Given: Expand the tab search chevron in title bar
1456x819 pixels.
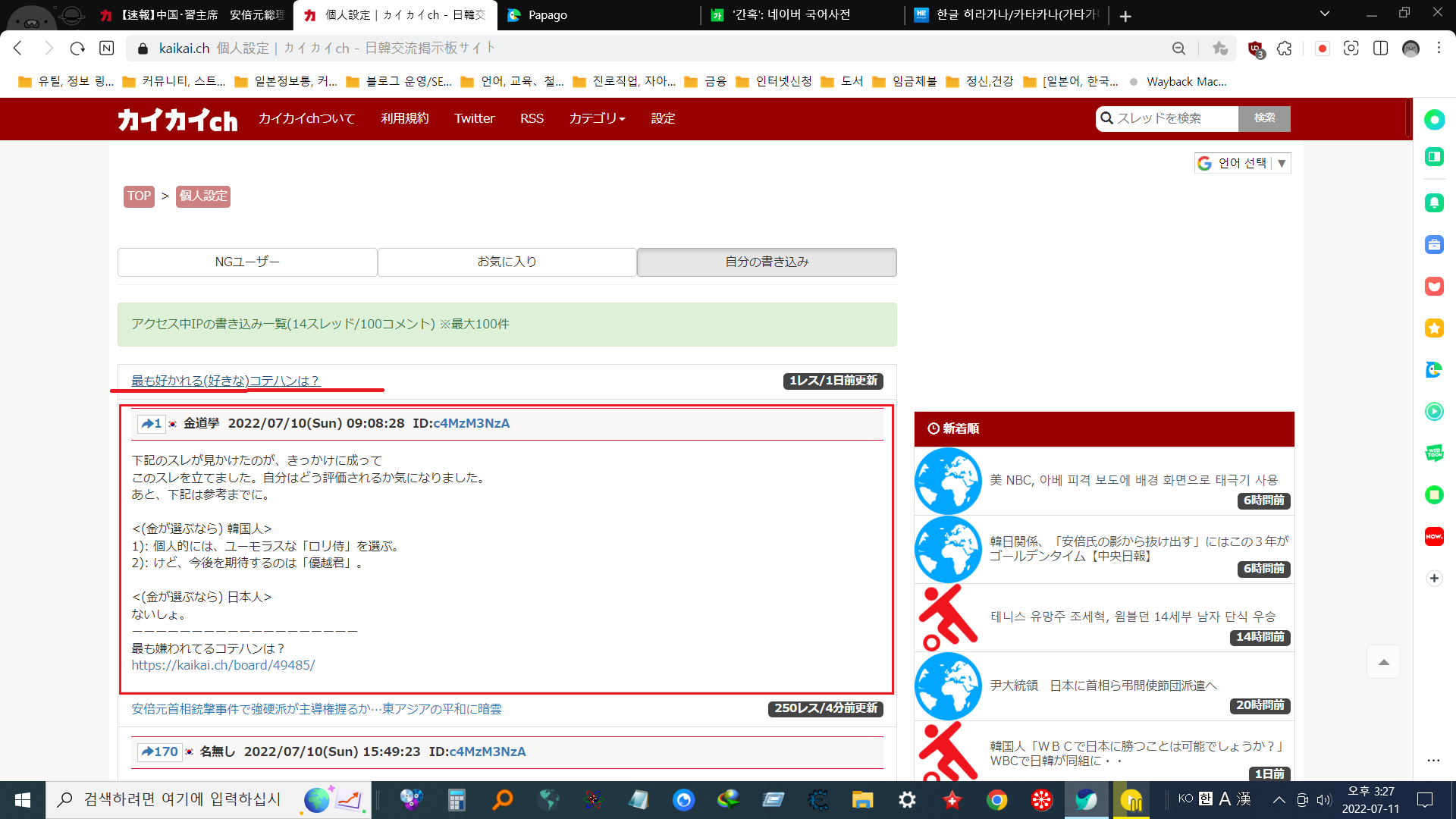Looking at the screenshot, I should [1324, 14].
